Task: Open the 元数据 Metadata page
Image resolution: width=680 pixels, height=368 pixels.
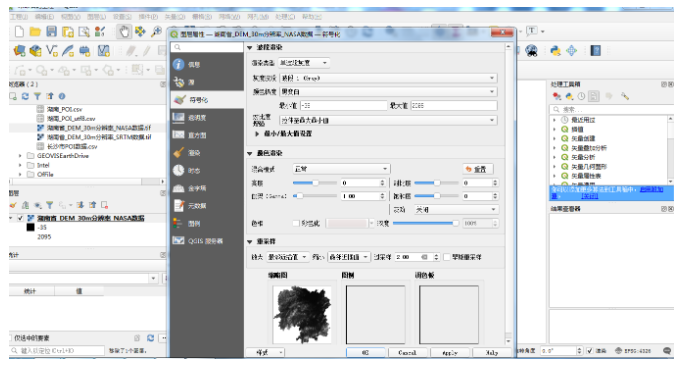Action: click(206, 206)
